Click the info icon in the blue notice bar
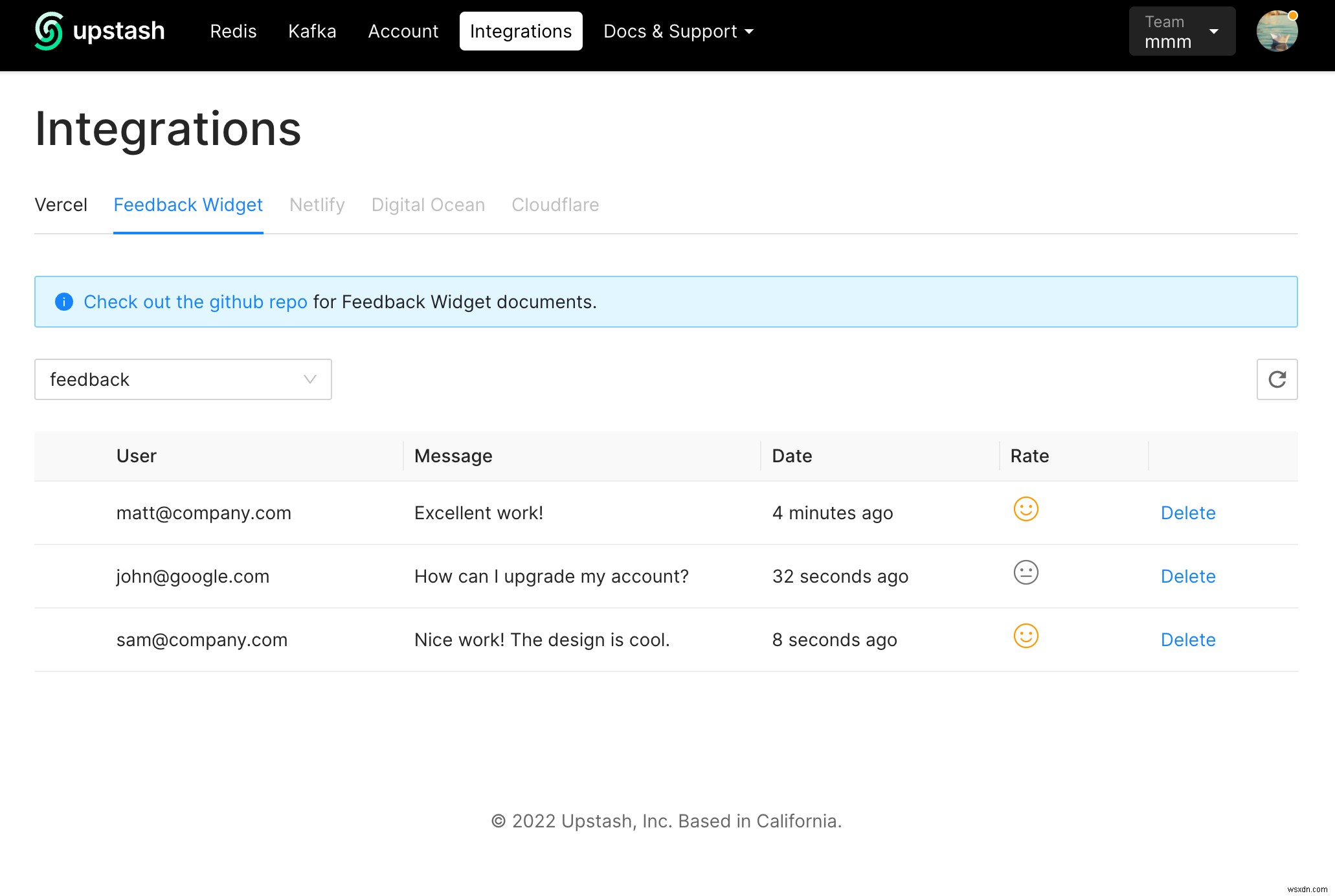1335x896 pixels. pos(63,301)
